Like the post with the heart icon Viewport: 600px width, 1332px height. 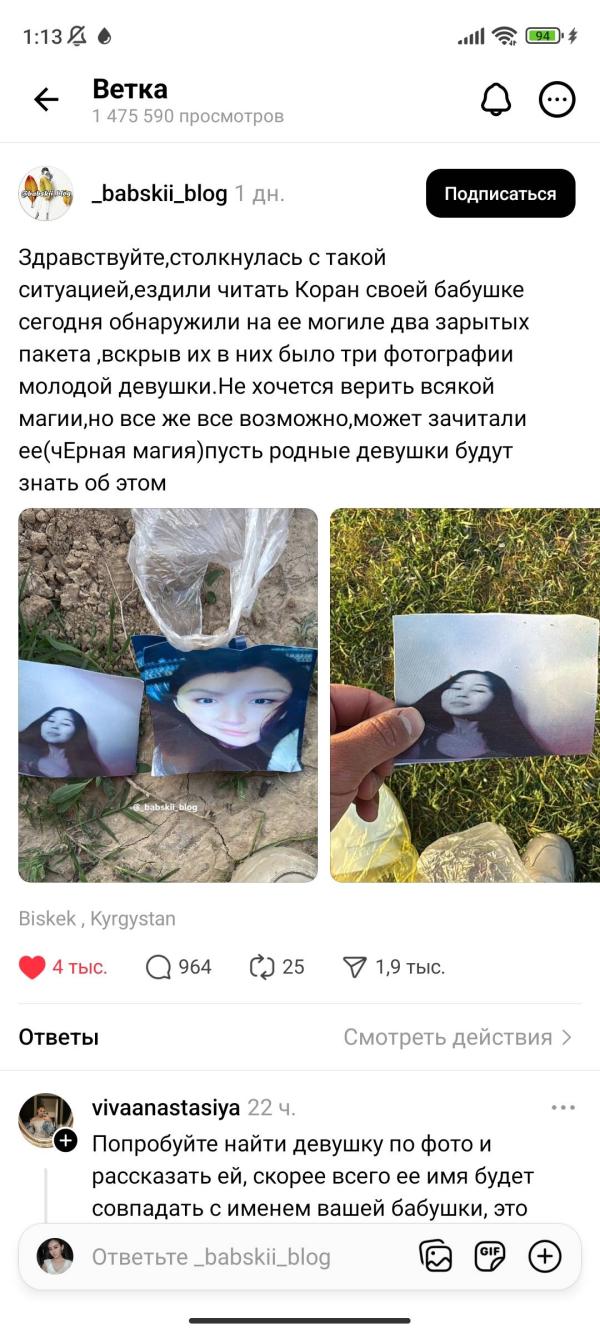32,967
